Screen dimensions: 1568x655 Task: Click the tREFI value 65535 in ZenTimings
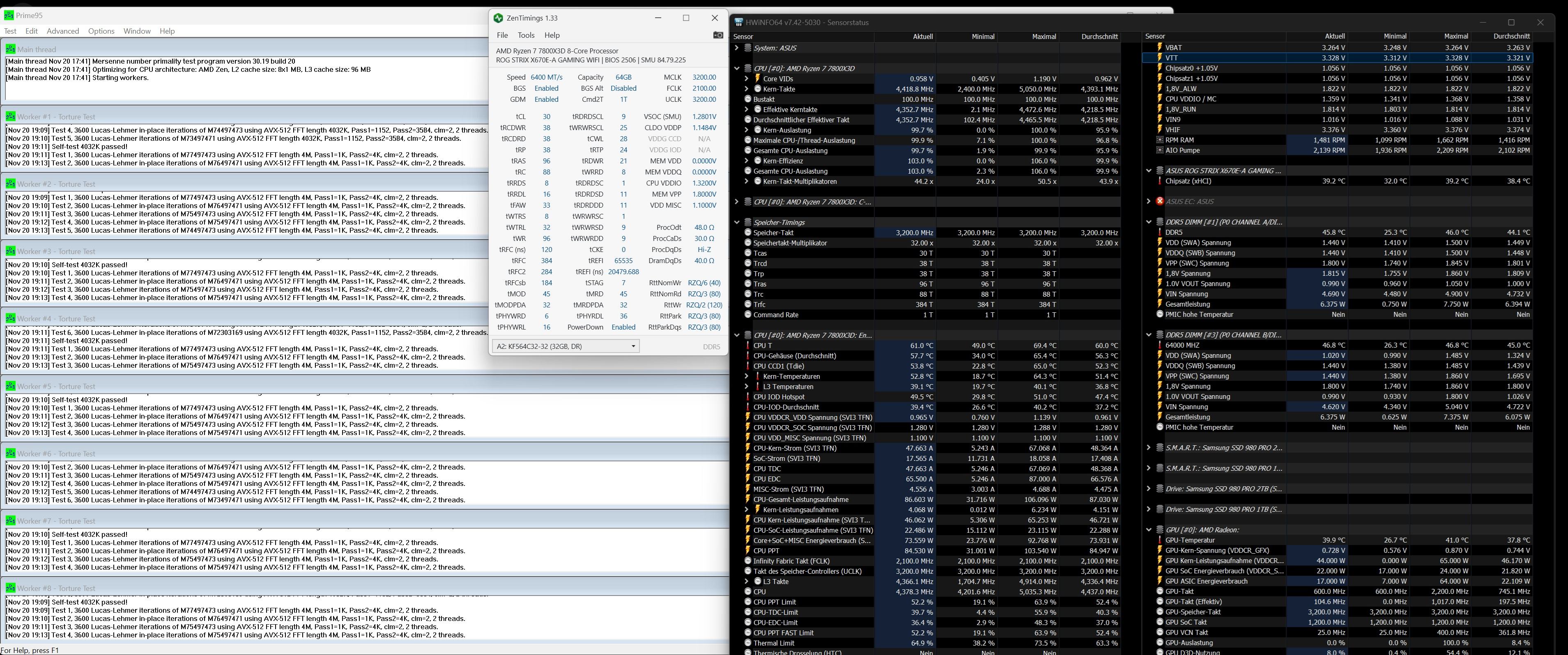click(623, 261)
